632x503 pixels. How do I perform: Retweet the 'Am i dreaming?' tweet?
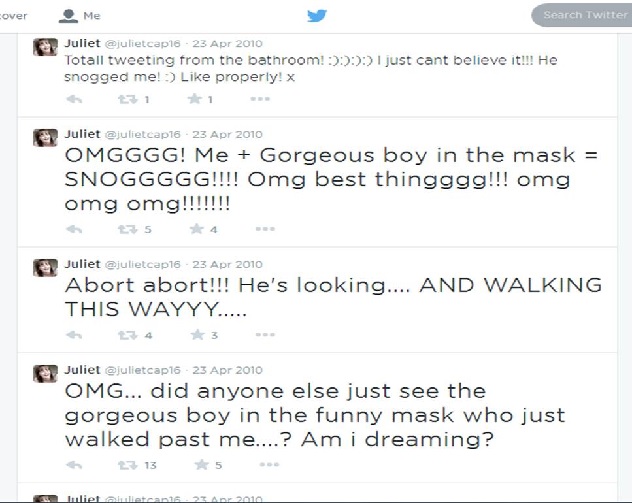point(128,465)
